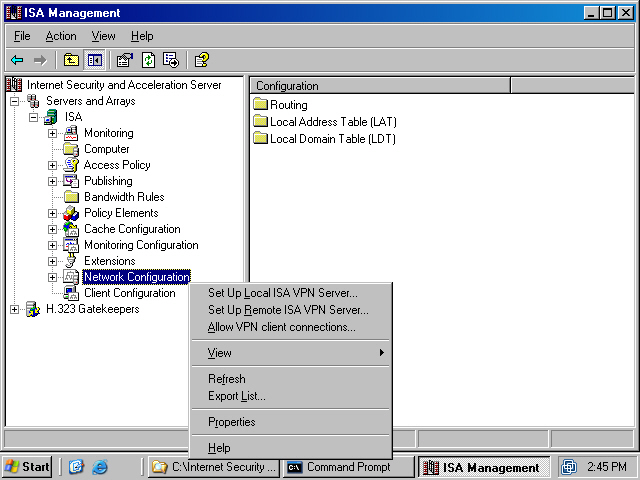Viewport: 640px width, 480px height.
Task: Collapse the Servers and Arrays node
Action: click(x=14, y=101)
